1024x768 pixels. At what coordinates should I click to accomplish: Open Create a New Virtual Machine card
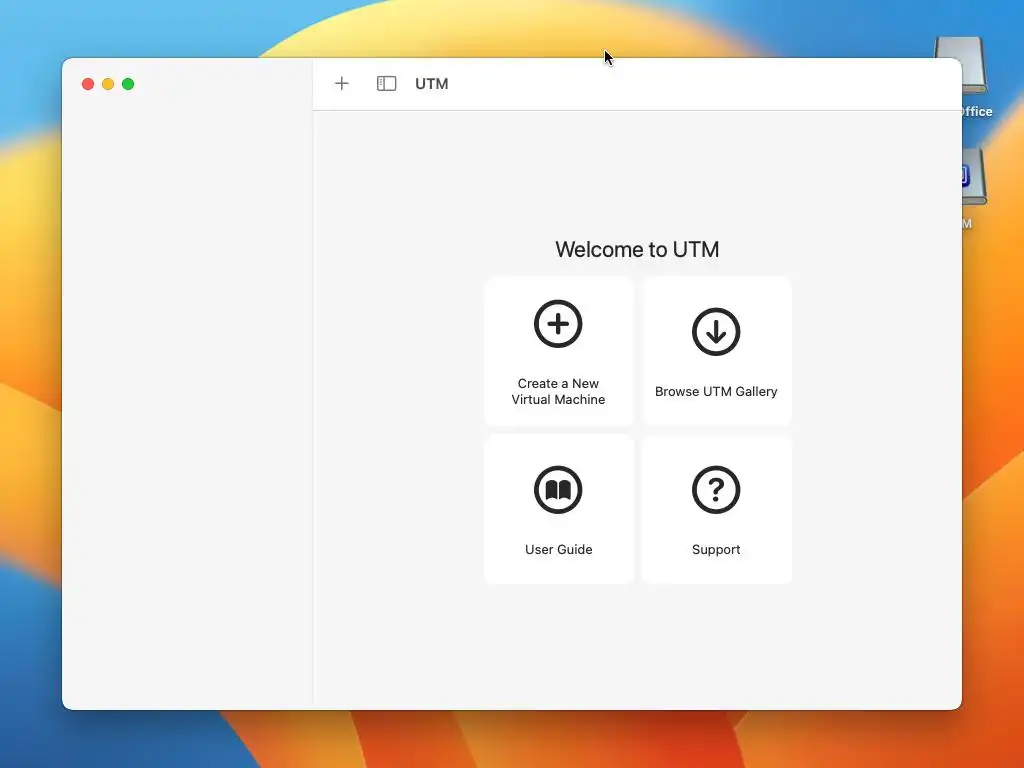tap(559, 351)
